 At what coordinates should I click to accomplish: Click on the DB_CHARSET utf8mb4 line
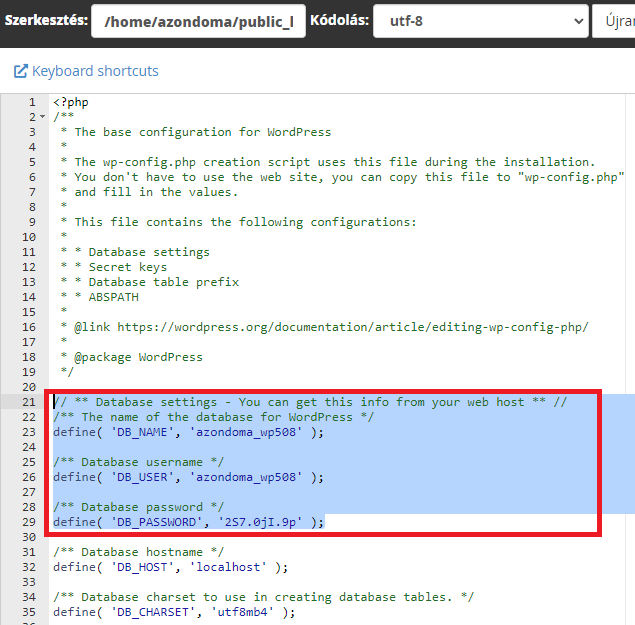[x=175, y=612]
